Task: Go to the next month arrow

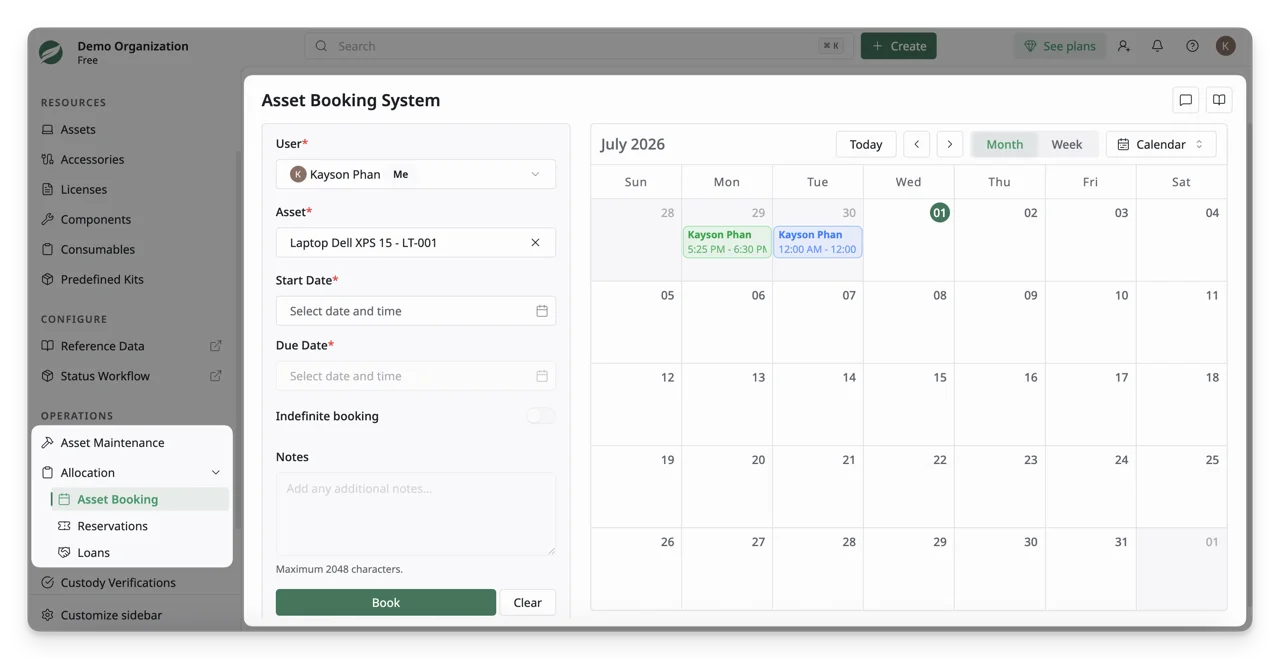Action: point(950,144)
